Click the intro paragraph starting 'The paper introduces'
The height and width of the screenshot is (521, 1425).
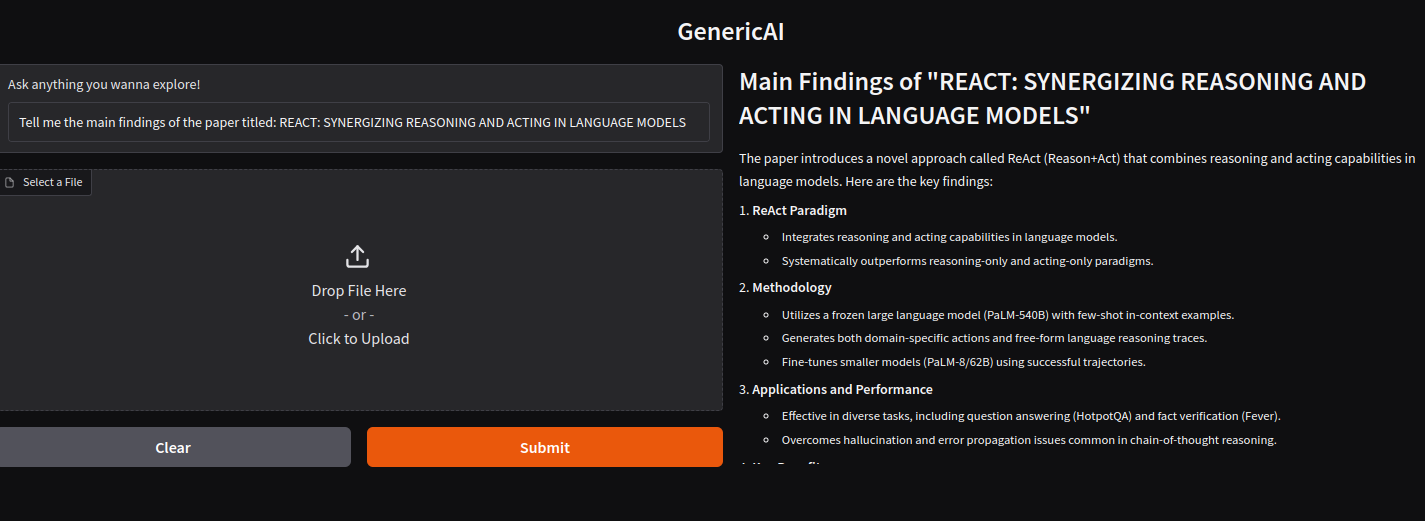[x=1077, y=170]
